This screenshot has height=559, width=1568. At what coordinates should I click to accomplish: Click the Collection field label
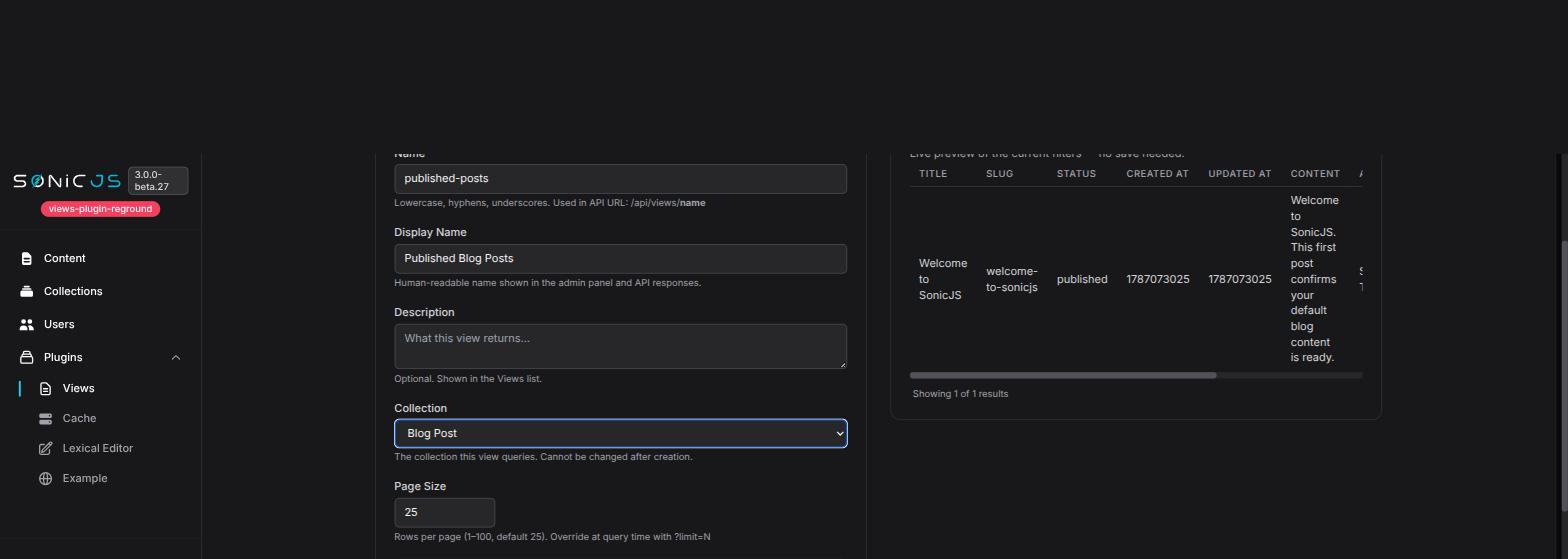420,408
